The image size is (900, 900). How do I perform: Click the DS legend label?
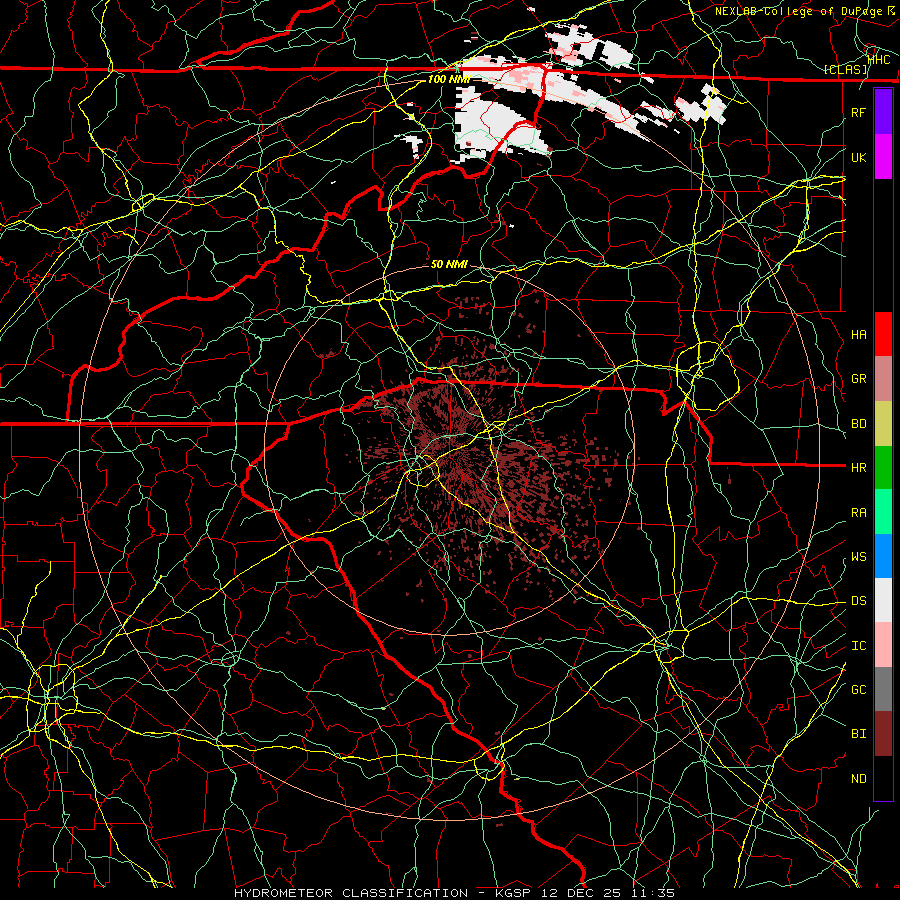tap(858, 601)
